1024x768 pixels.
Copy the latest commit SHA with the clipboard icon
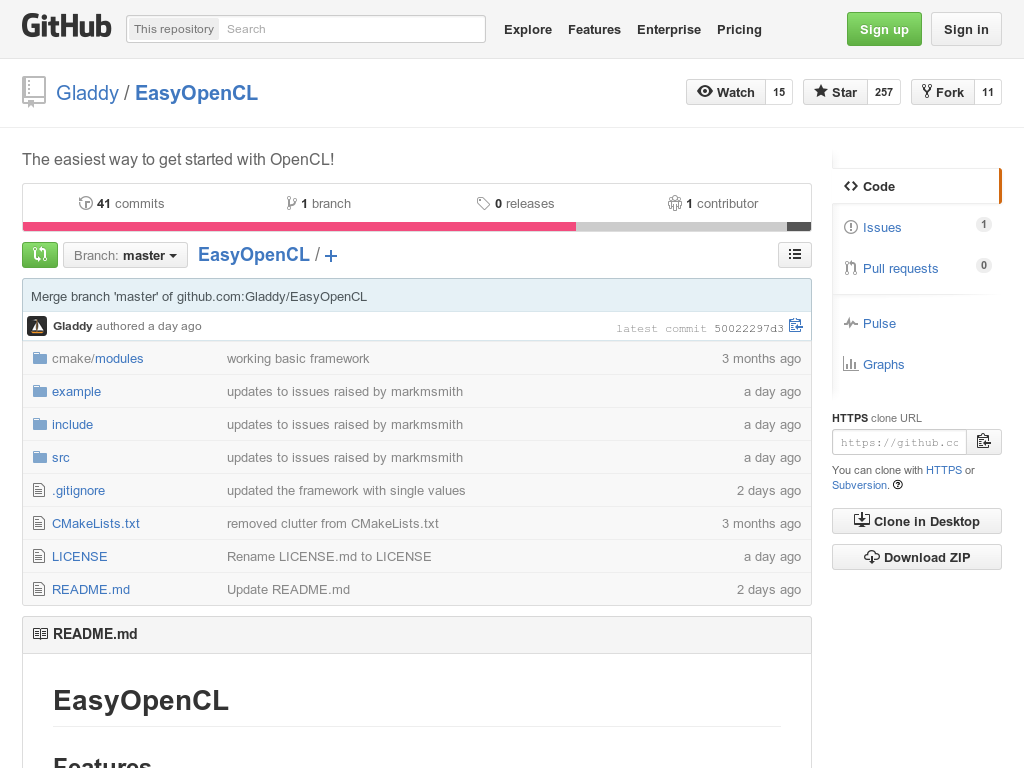click(x=795, y=325)
